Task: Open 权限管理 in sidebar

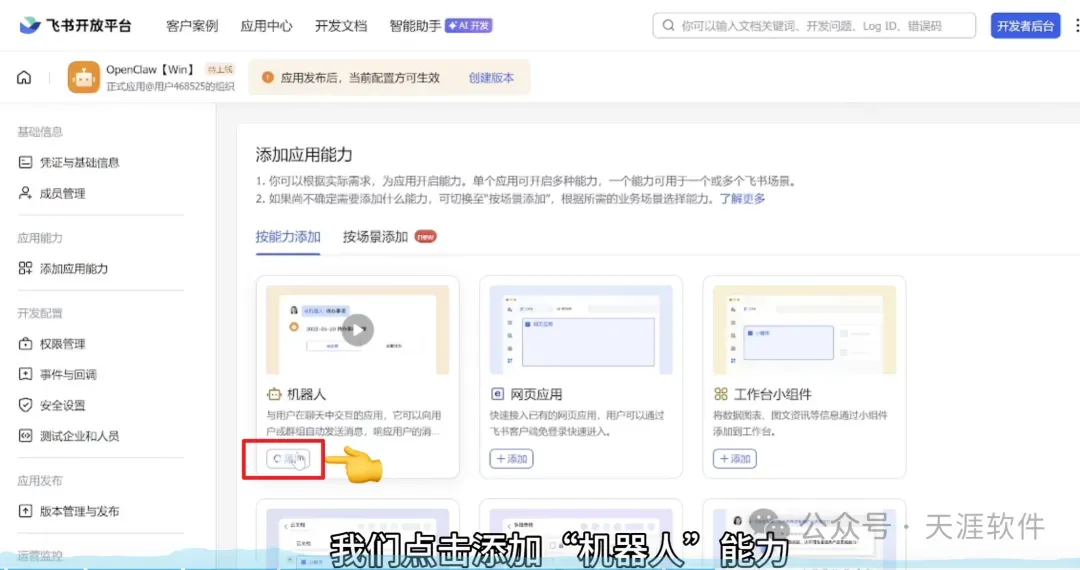Action: [x=62, y=344]
